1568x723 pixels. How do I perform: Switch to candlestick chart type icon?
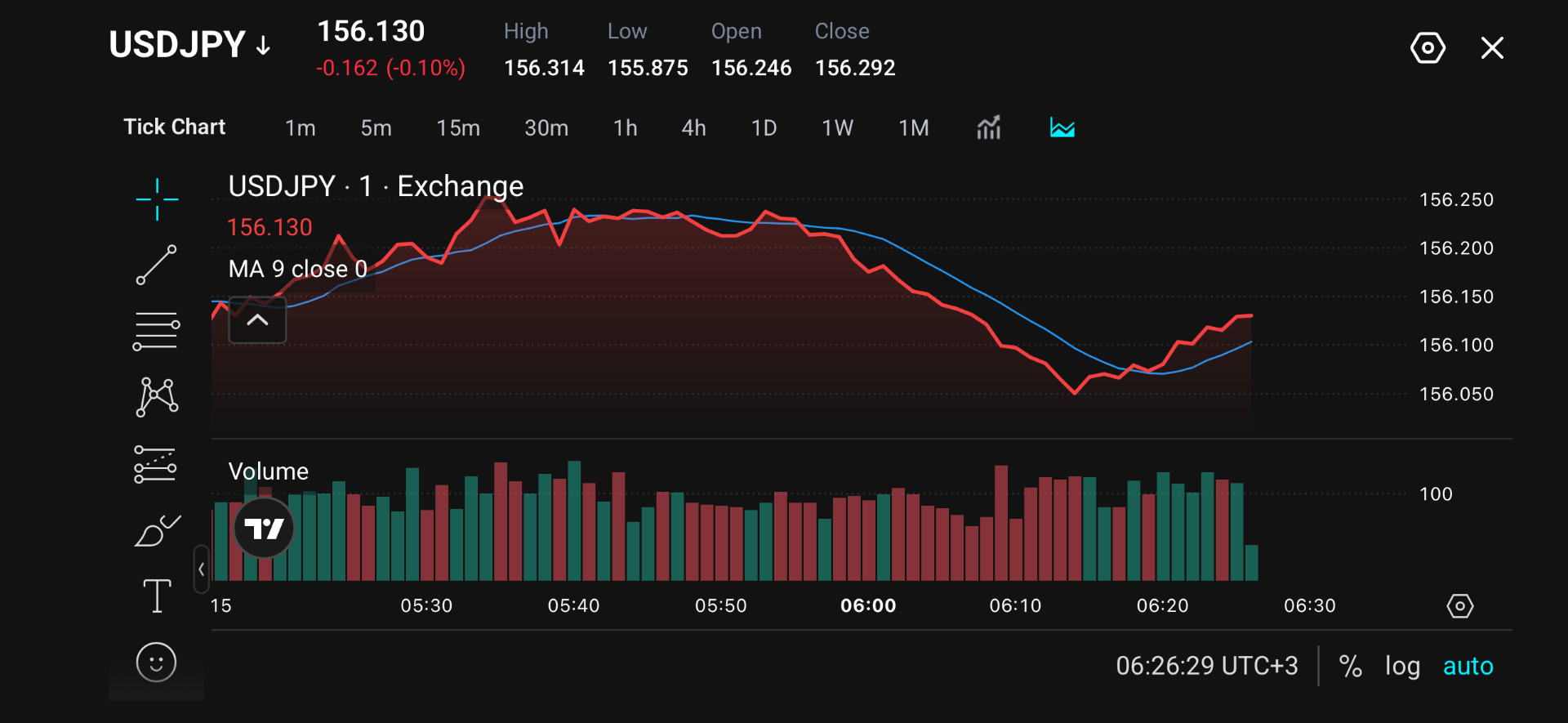pos(989,127)
